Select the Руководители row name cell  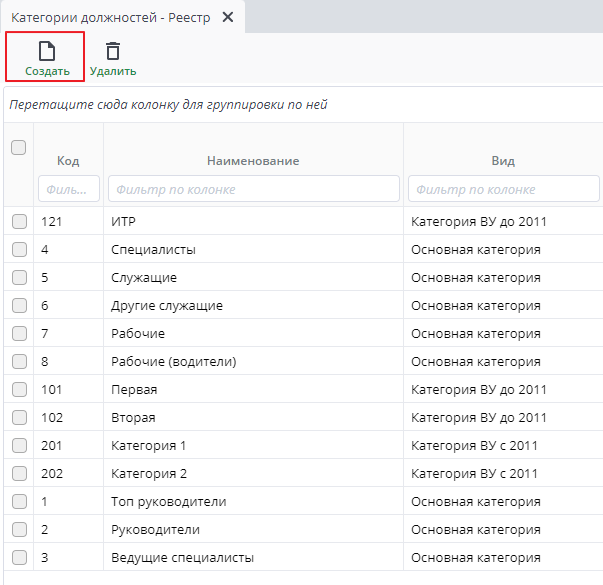(x=155, y=530)
